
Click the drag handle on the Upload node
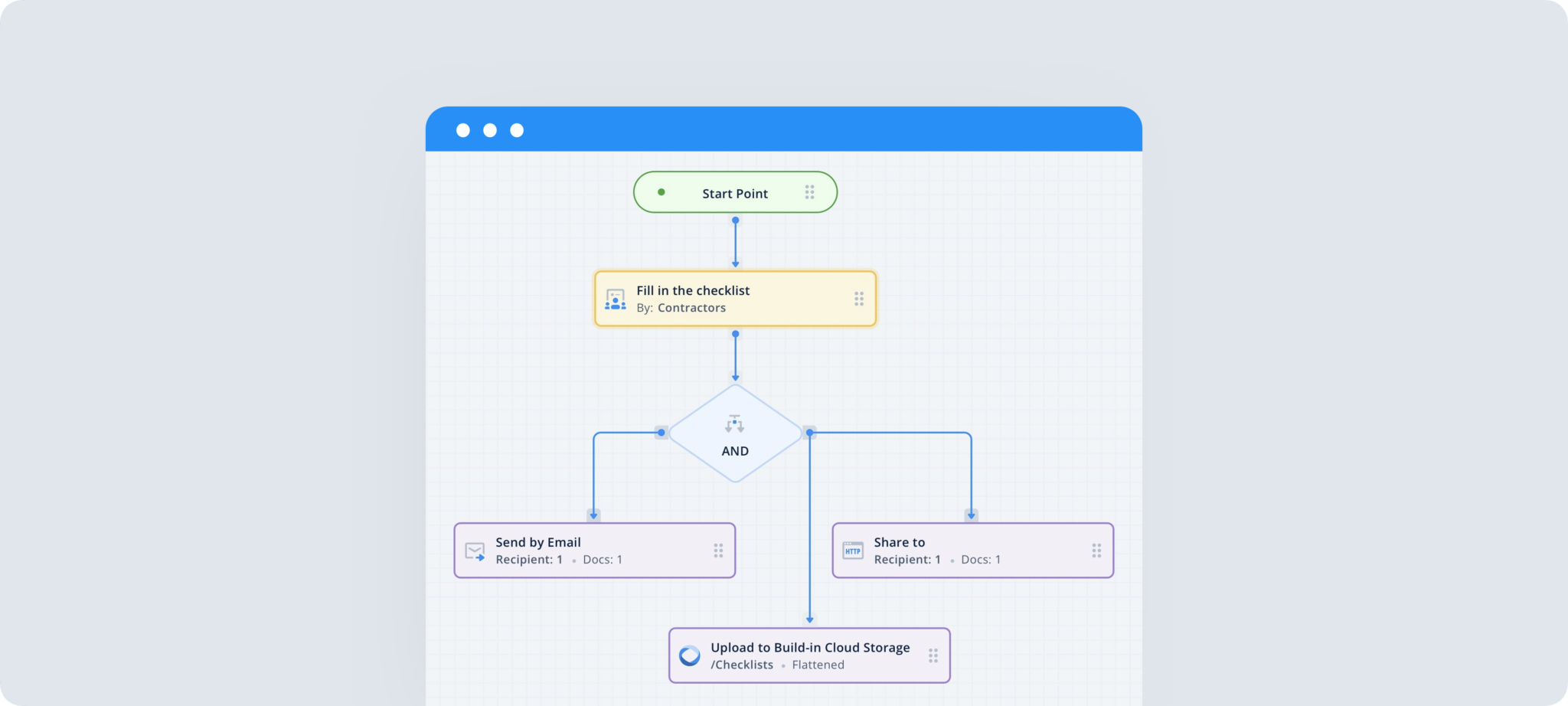933,655
